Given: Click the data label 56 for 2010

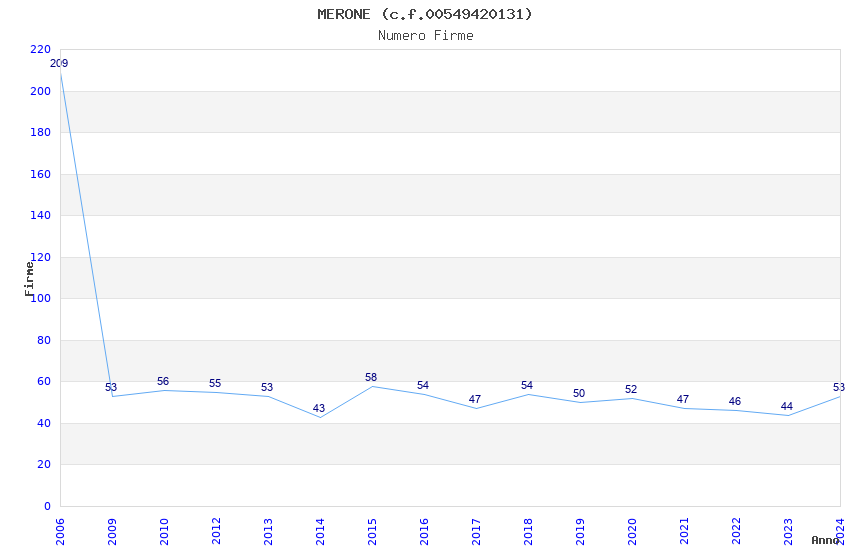Looking at the screenshot, I should pyautogui.click(x=163, y=382).
